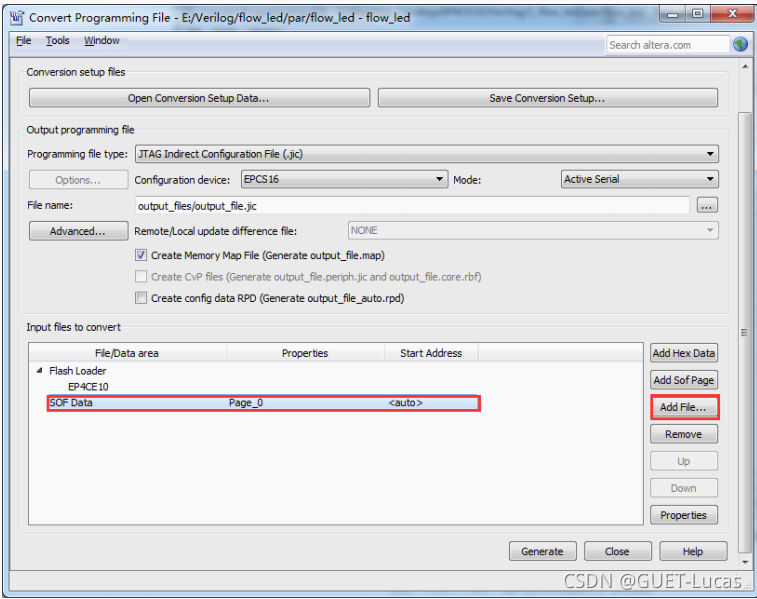Click the Close button at the bottom

[617, 551]
